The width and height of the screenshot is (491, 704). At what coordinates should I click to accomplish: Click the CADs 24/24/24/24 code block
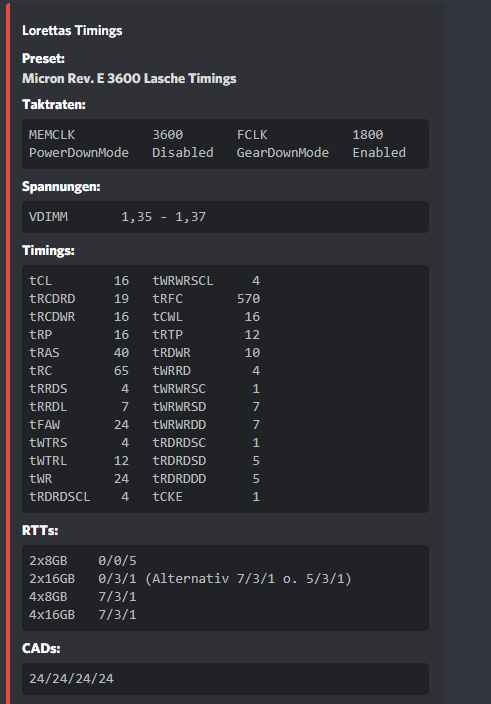pos(225,679)
